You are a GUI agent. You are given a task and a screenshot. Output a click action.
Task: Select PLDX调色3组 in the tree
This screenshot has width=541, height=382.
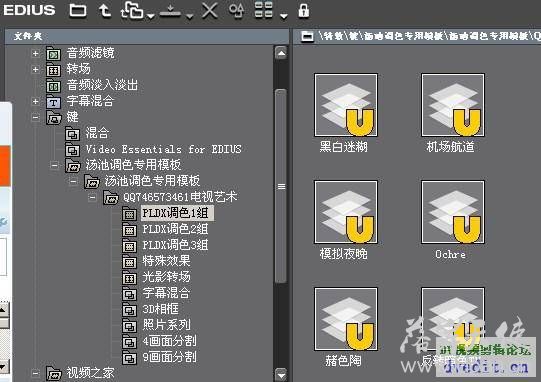[x=175, y=245]
